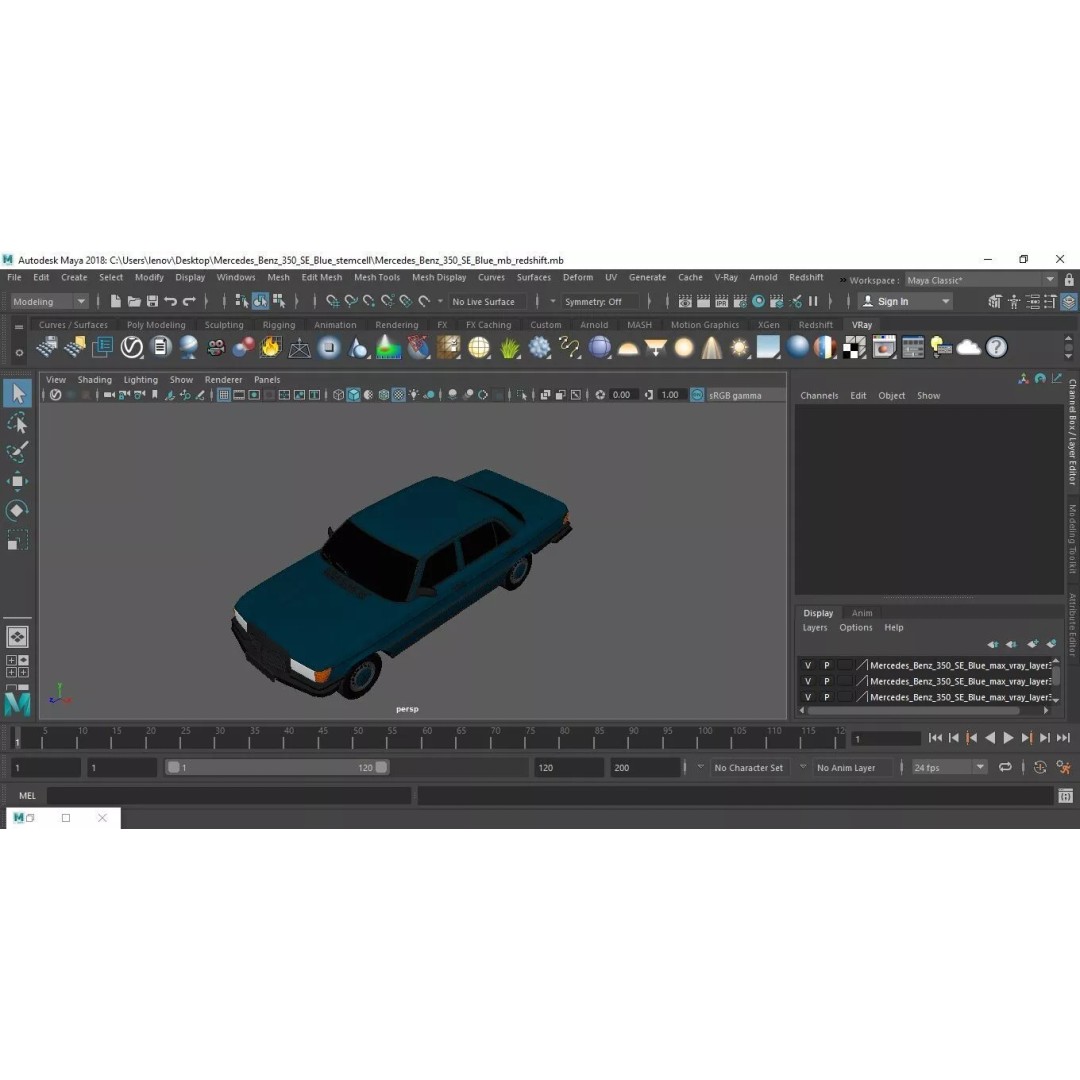The image size is (1080, 1080).
Task: Click the character running auto key icon
Action: click(1063, 767)
